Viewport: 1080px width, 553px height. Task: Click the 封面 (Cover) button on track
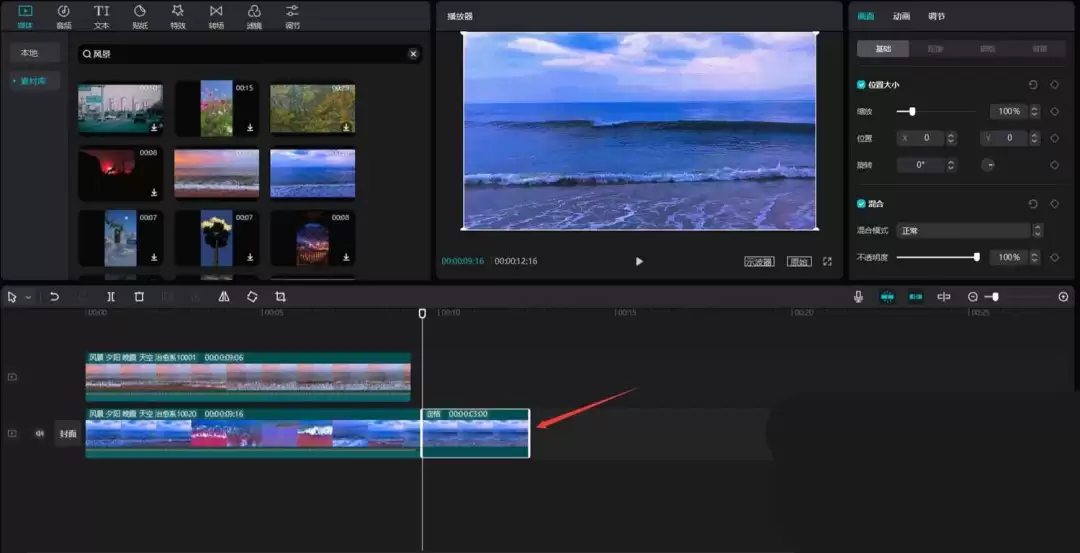[67, 433]
